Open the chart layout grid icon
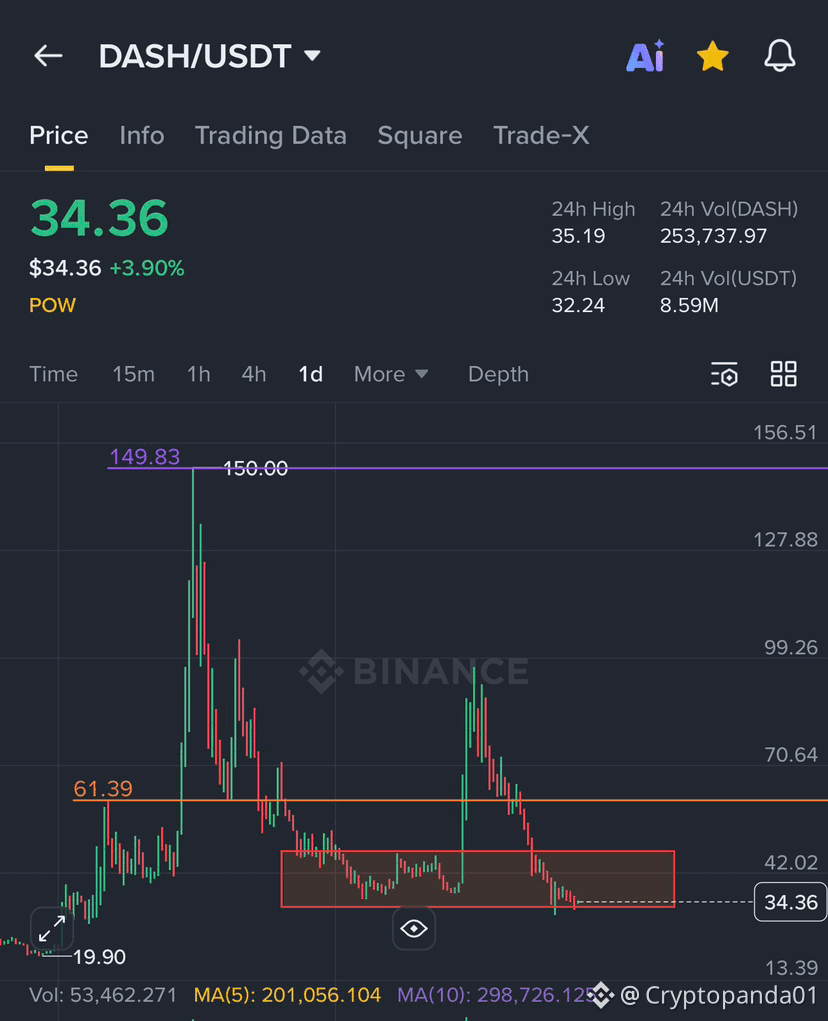The height and width of the screenshot is (1021, 828). pyautogui.click(x=784, y=374)
